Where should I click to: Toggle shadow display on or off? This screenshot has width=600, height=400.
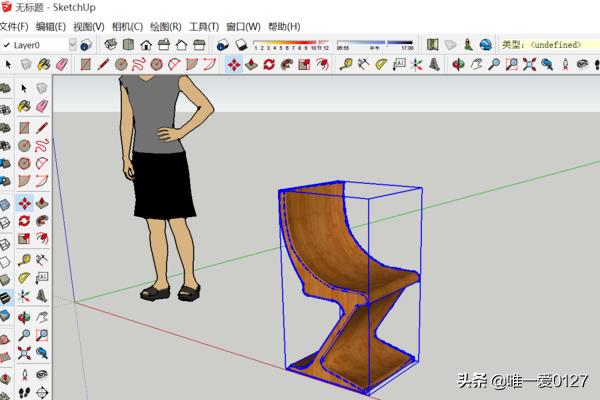[x=224, y=45]
